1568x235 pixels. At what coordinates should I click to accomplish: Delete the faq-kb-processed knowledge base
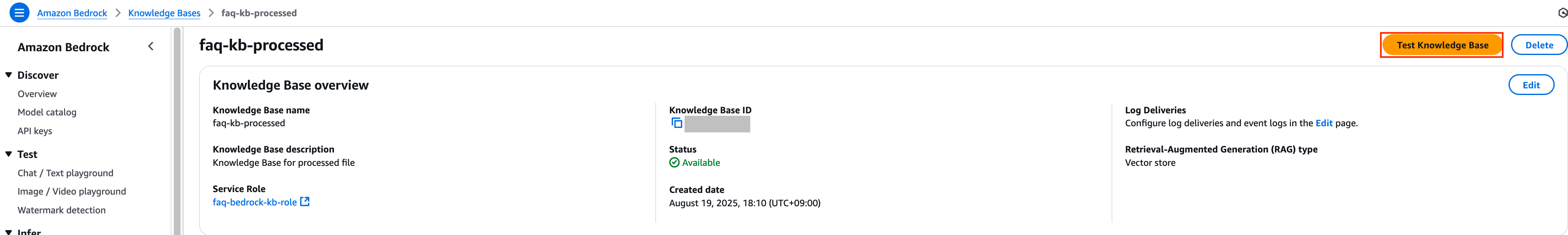(x=1539, y=45)
